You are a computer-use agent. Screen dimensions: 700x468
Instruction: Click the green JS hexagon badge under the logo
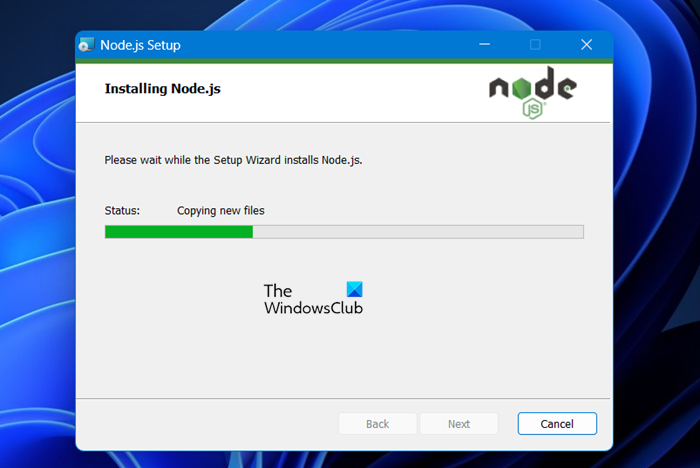click(533, 109)
